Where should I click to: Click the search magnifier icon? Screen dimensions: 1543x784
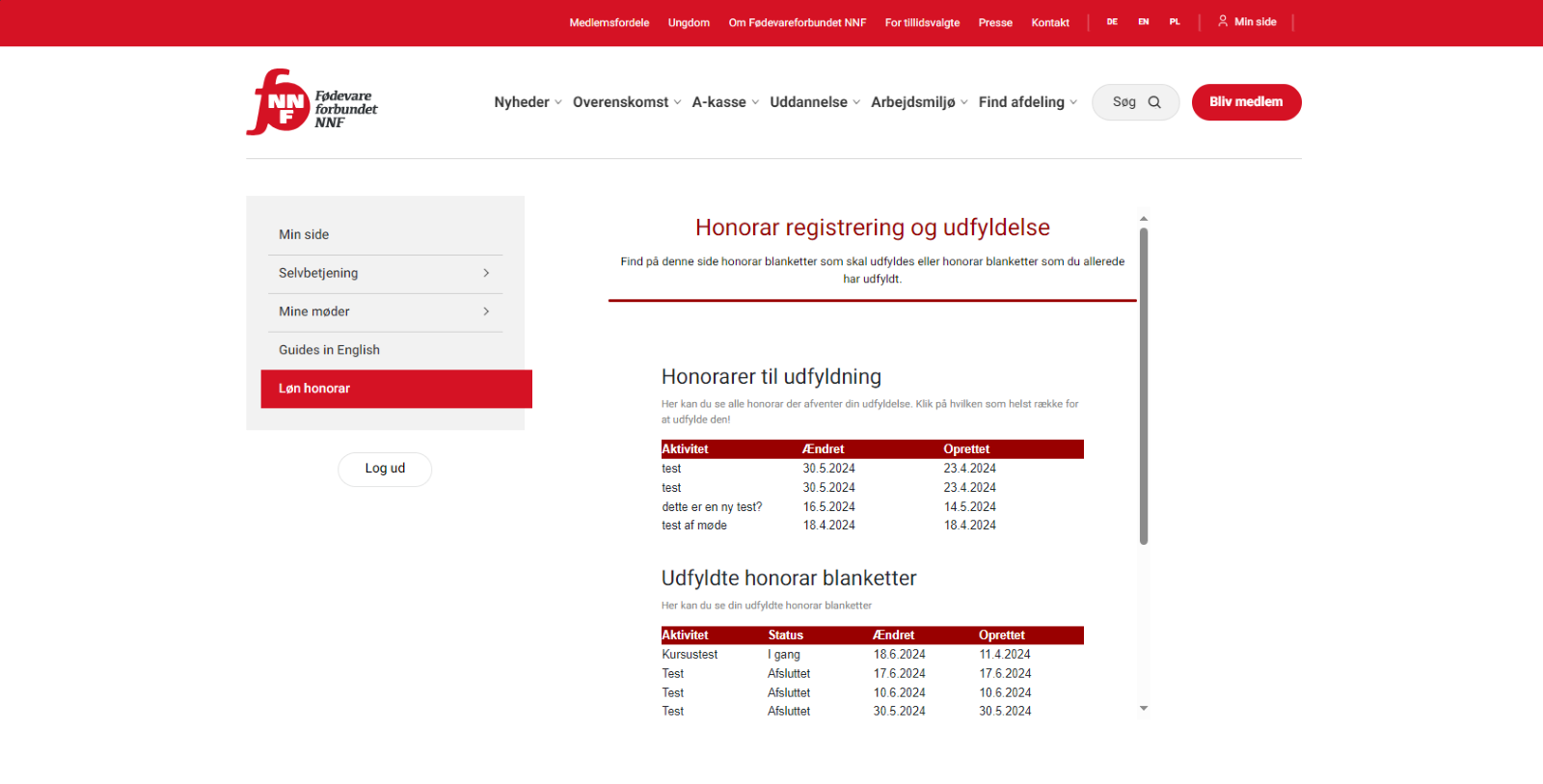tap(1154, 102)
